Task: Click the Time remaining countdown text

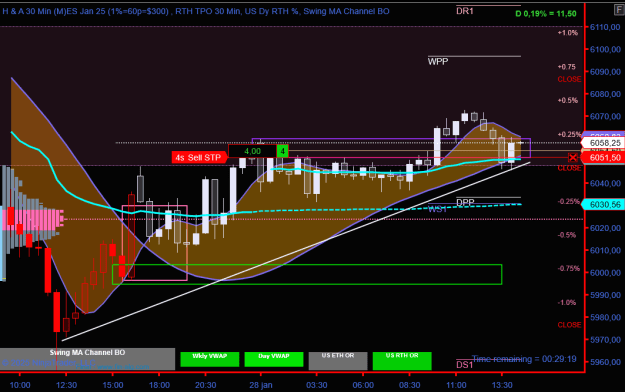Action: point(524,359)
